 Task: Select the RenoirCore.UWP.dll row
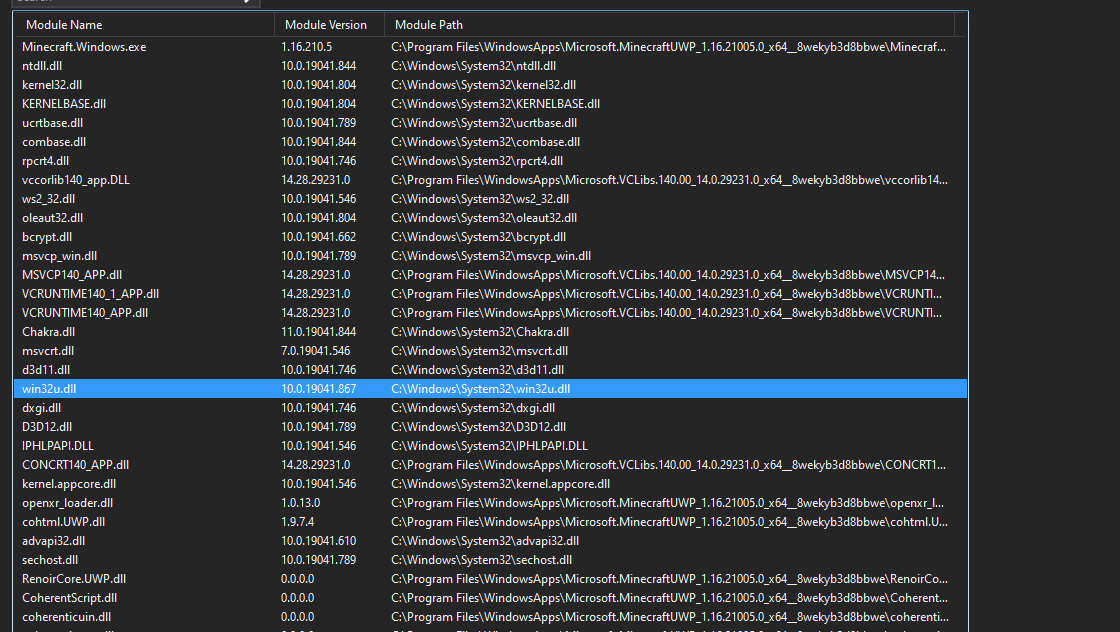pos(74,579)
